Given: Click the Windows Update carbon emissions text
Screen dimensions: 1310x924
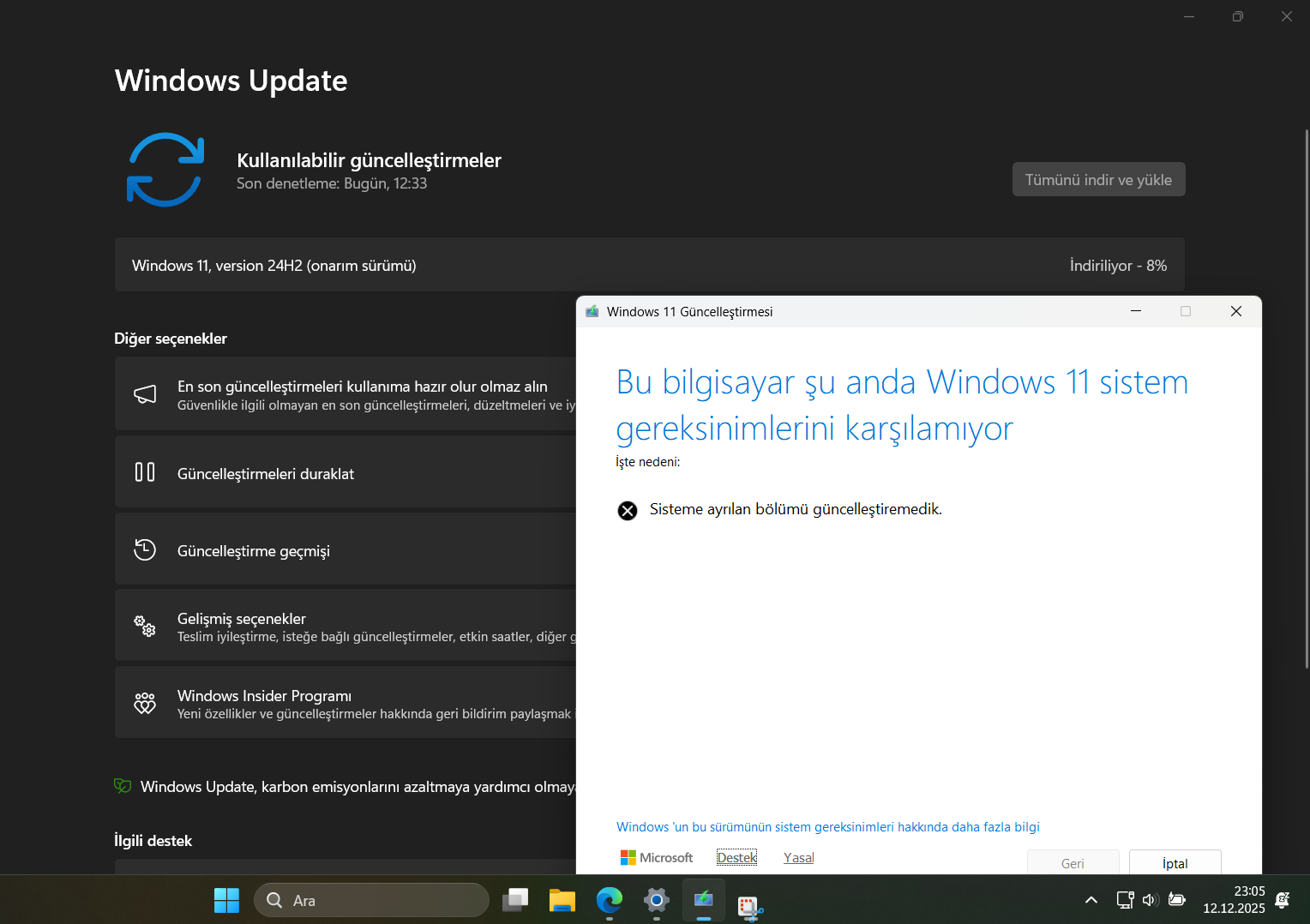Looking at the screenshot, I should 358,787.
